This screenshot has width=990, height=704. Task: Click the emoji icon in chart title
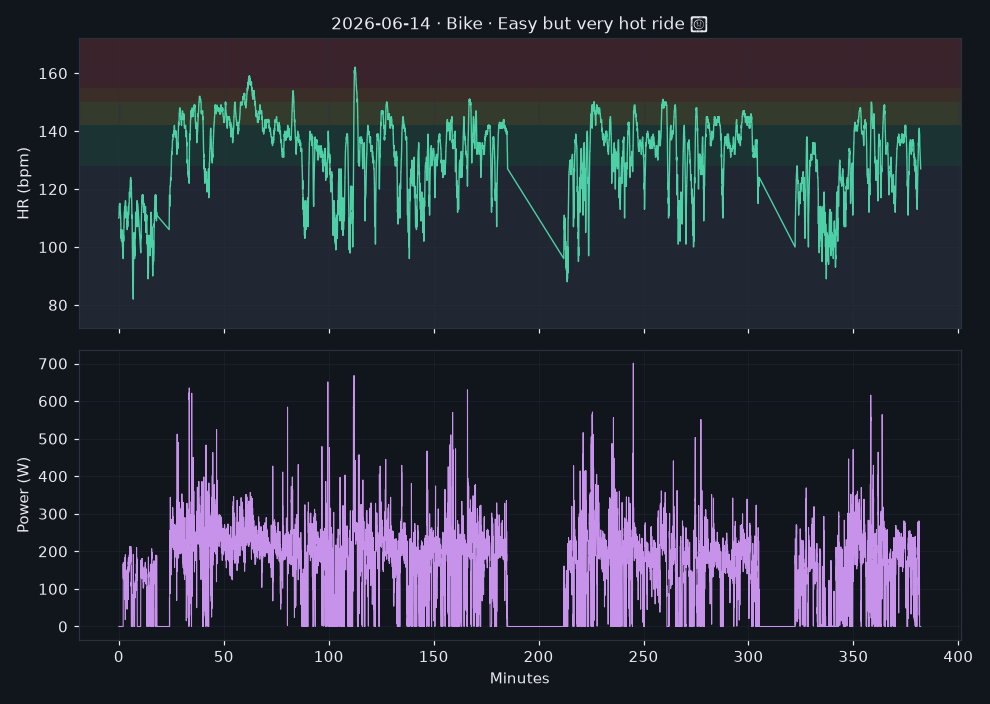[699, 25]
